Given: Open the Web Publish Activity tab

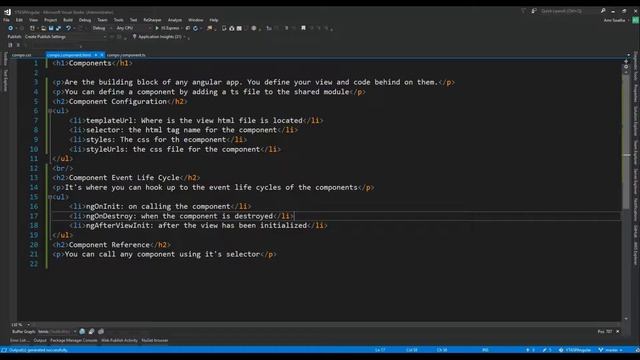Looking at the screenshot, I should pyautogui.click(x=120, y=340).
